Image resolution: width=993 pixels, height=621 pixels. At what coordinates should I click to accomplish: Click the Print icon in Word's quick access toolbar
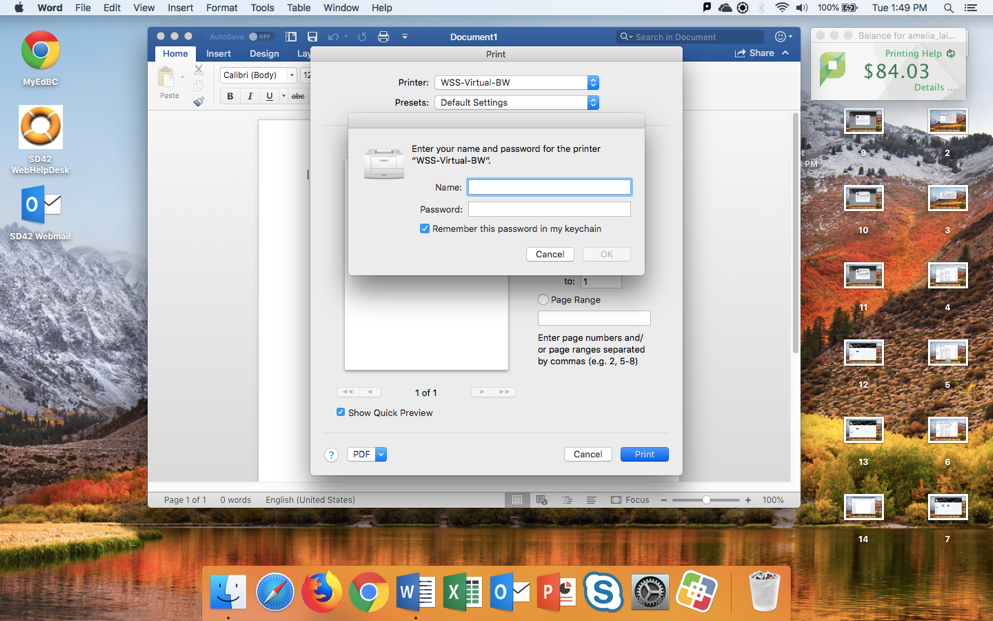click(x=383, y=37)
